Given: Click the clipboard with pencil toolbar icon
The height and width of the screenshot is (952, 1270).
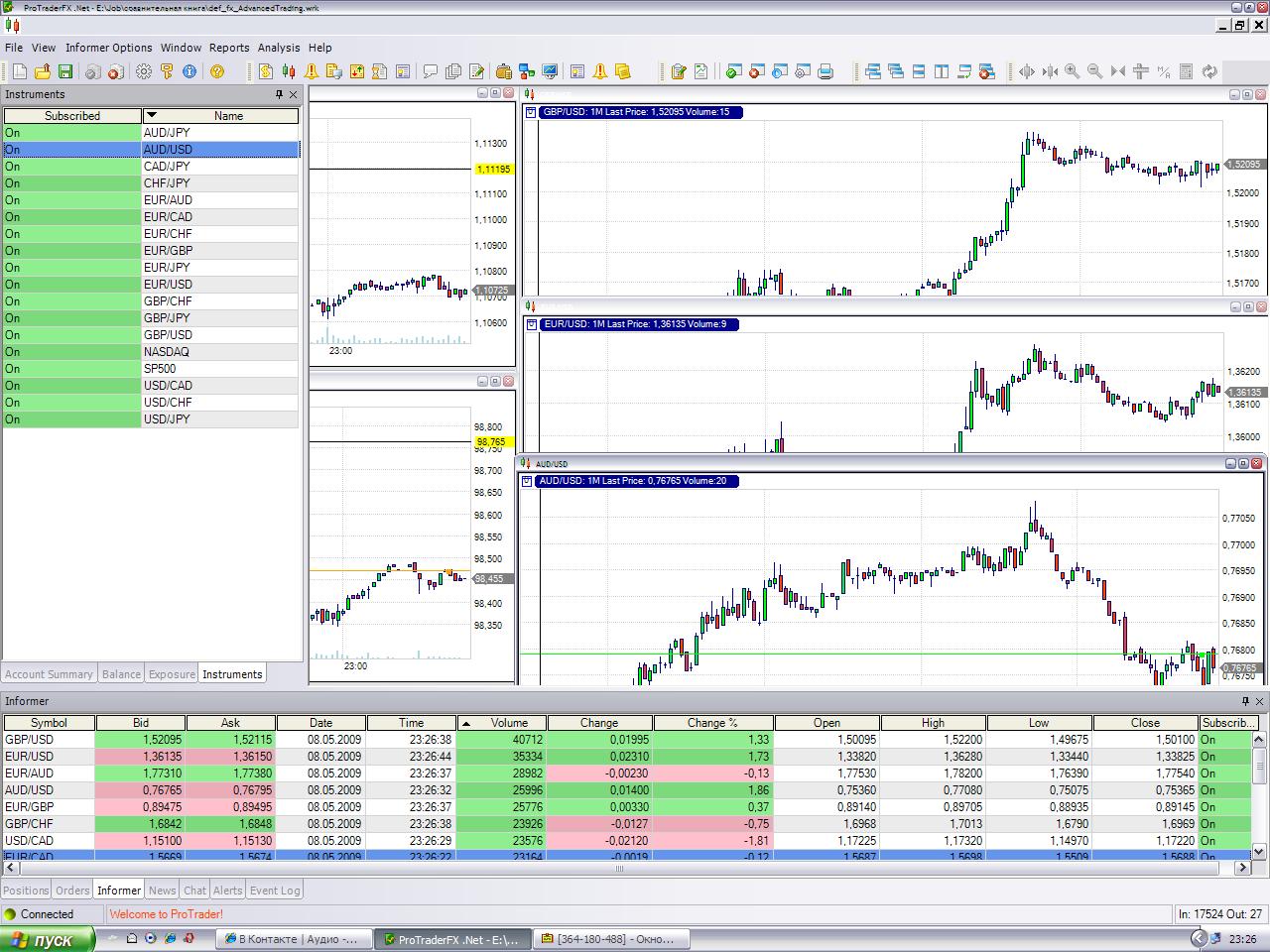Looking at the screenshot, I should pyautogui.click(x=679, y=71).
